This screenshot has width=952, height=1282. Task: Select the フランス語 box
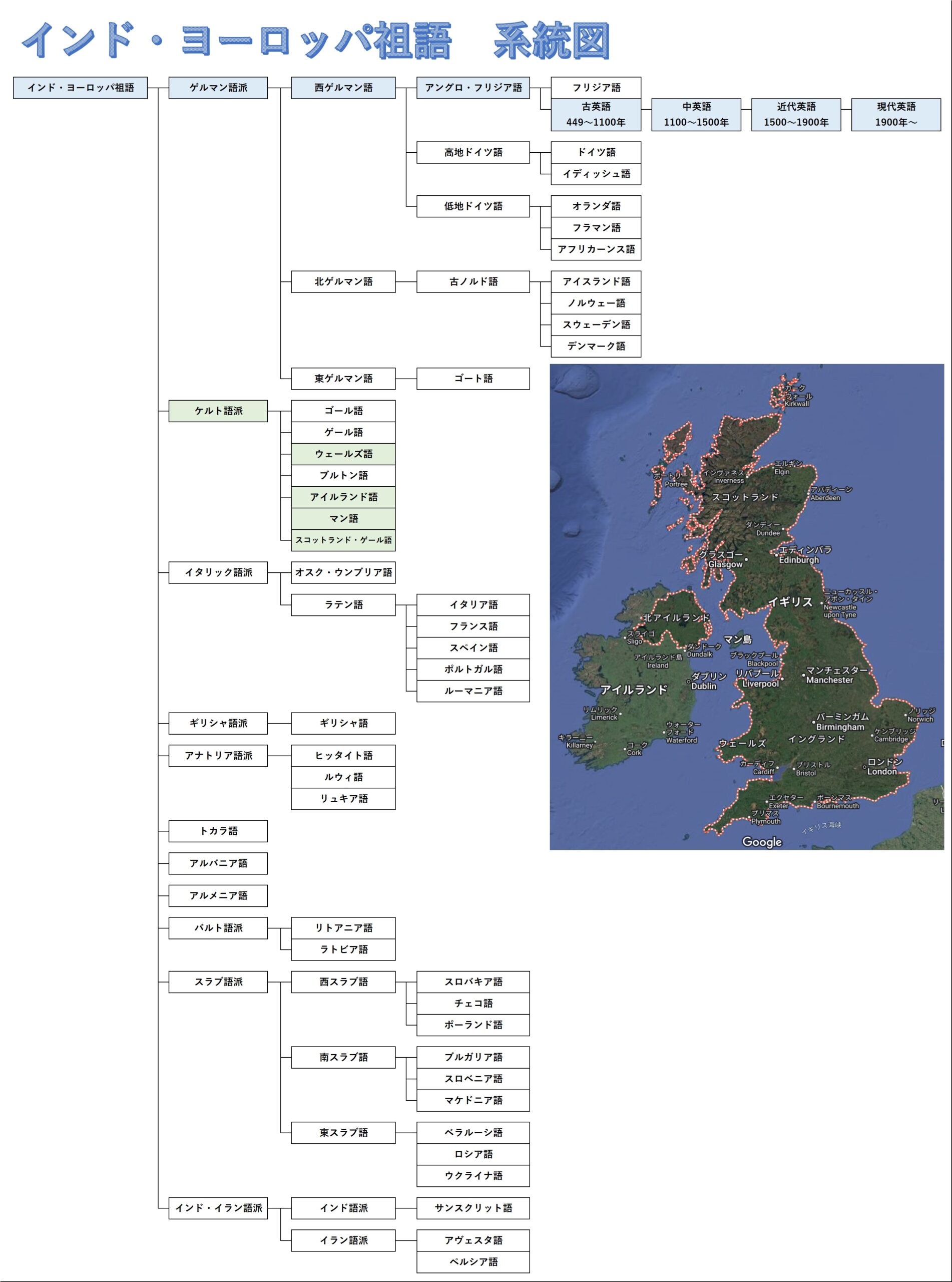473,626
